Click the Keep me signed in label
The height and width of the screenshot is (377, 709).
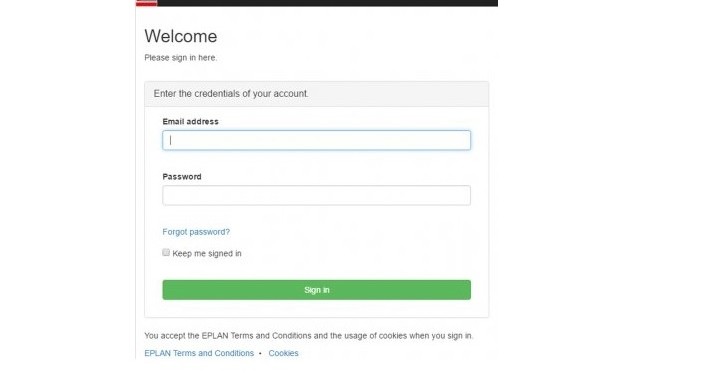tap(207, 254)
